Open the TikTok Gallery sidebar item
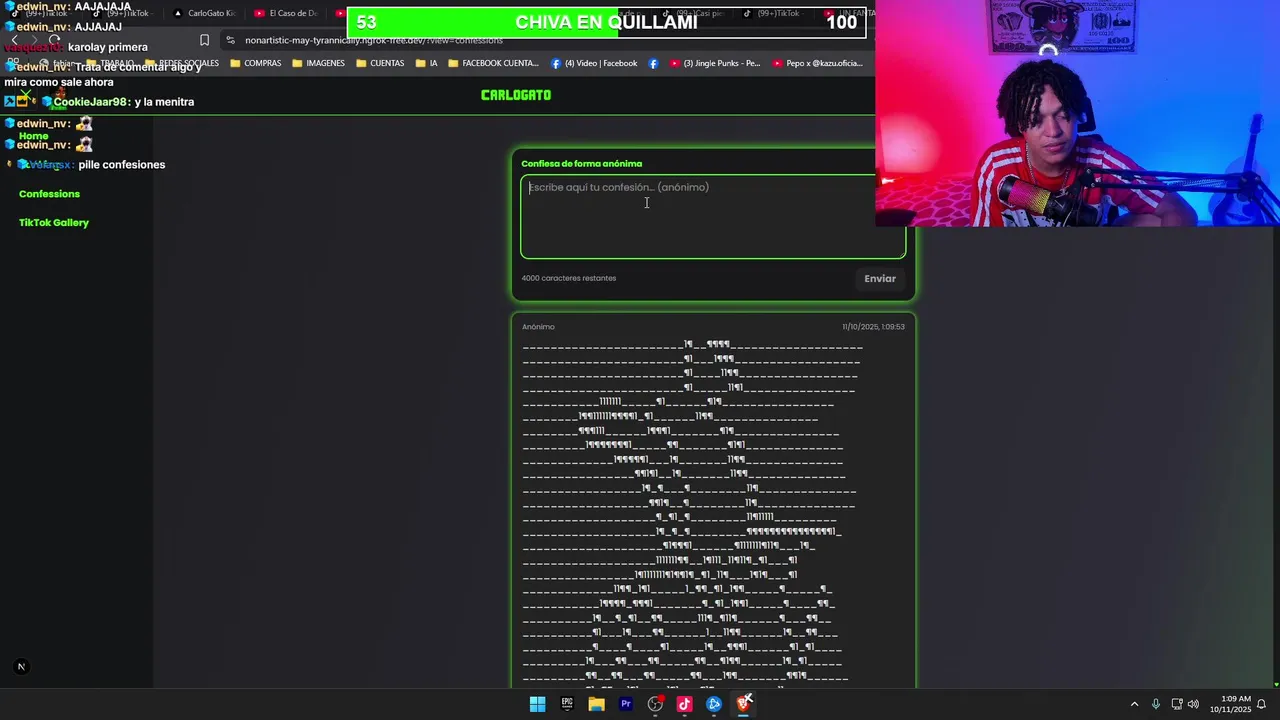The height and width of the screenshot is (720, 1280). pyautogui.click(x=54, y=223)
